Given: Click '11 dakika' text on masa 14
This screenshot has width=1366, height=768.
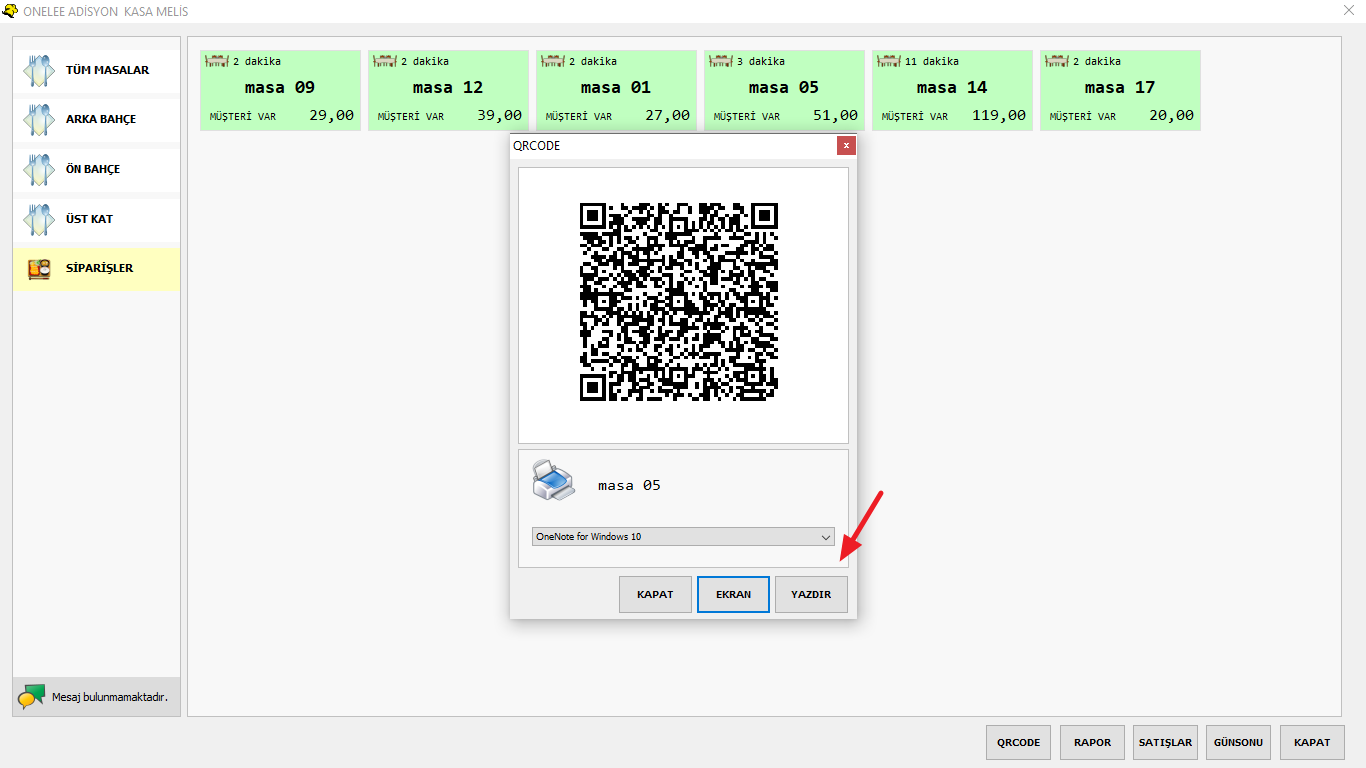Looking at the screenshot, I should pos(932,62).
